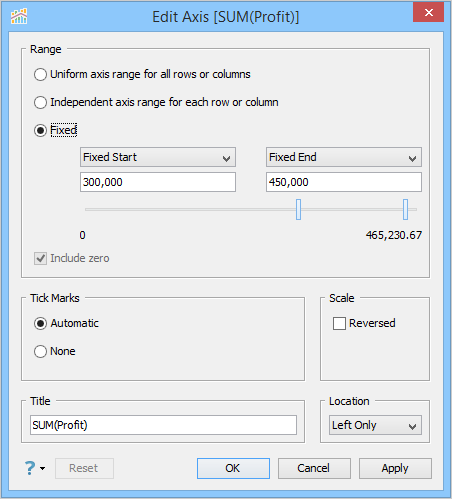Open the blue question mark help icon

[30, 468]
